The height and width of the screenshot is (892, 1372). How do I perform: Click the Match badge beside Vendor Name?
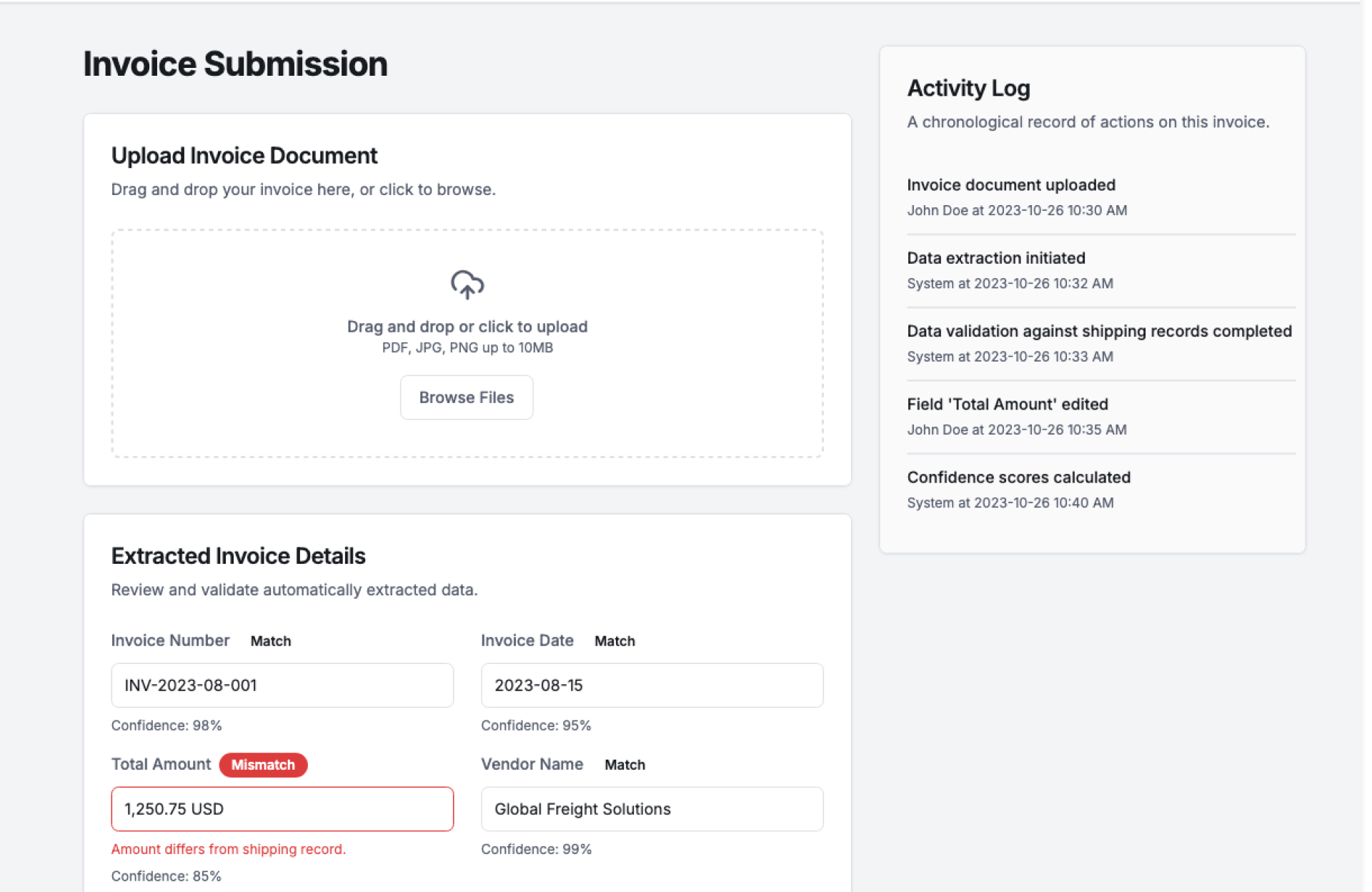click(625, 765)
